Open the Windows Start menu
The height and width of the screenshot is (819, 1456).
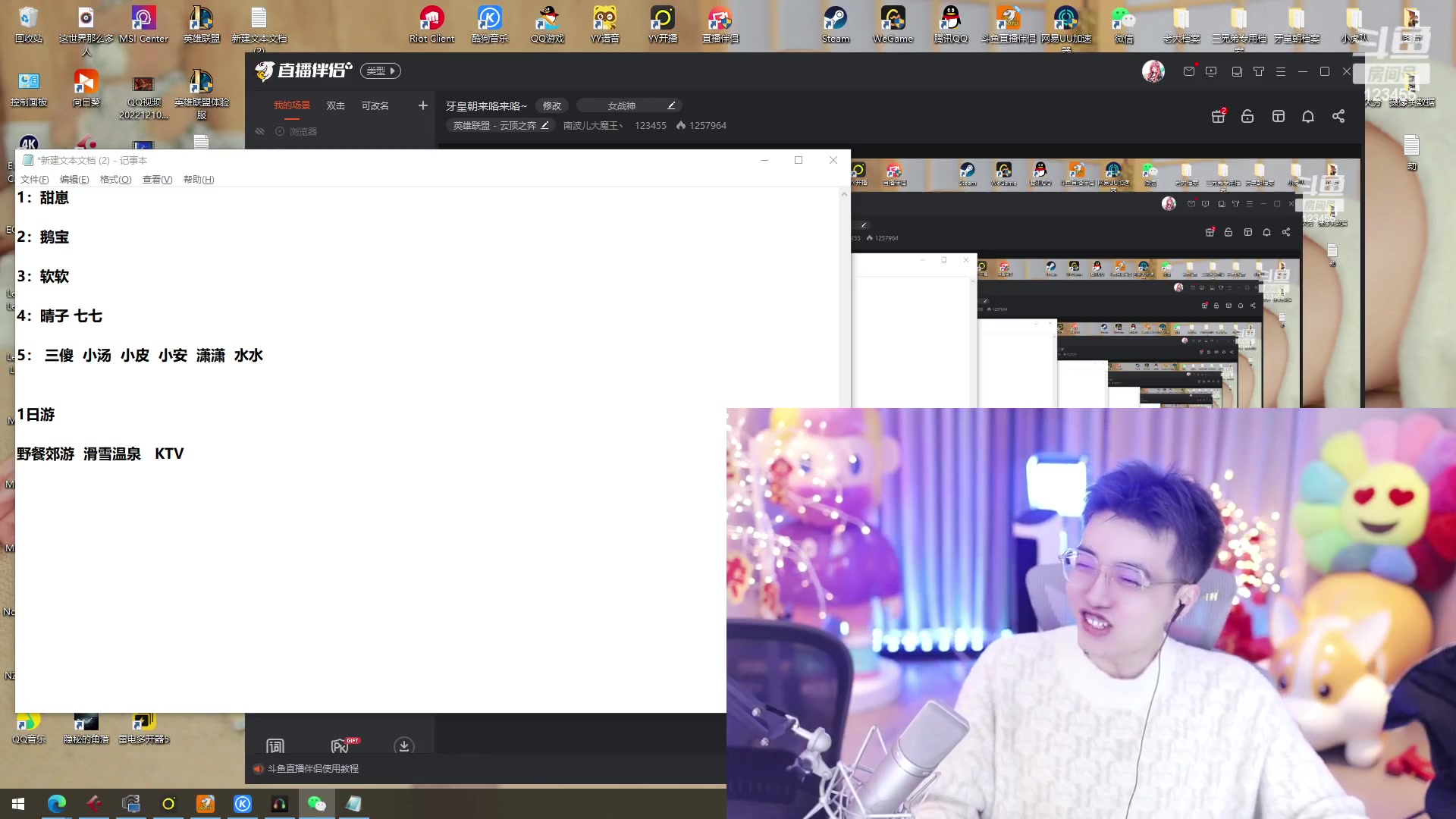pos(18,803)
